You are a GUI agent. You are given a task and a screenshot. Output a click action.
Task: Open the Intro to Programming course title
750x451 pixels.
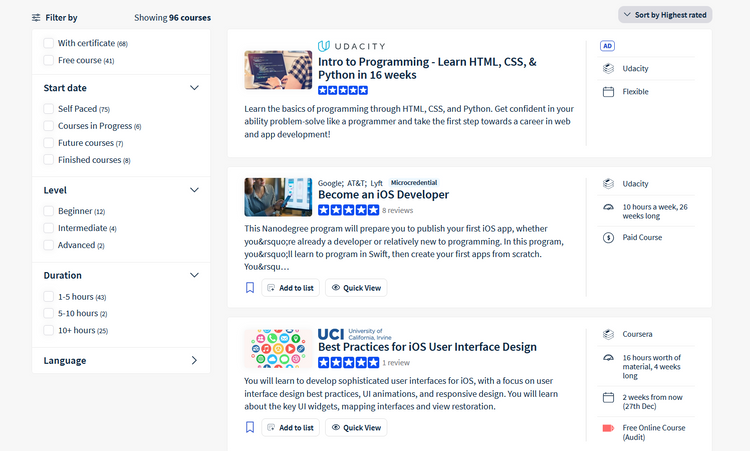427,68
